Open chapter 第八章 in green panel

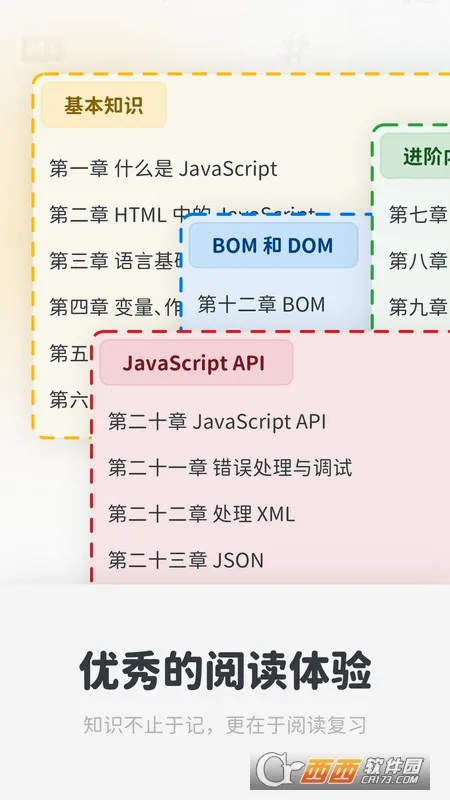coord(418,261)
